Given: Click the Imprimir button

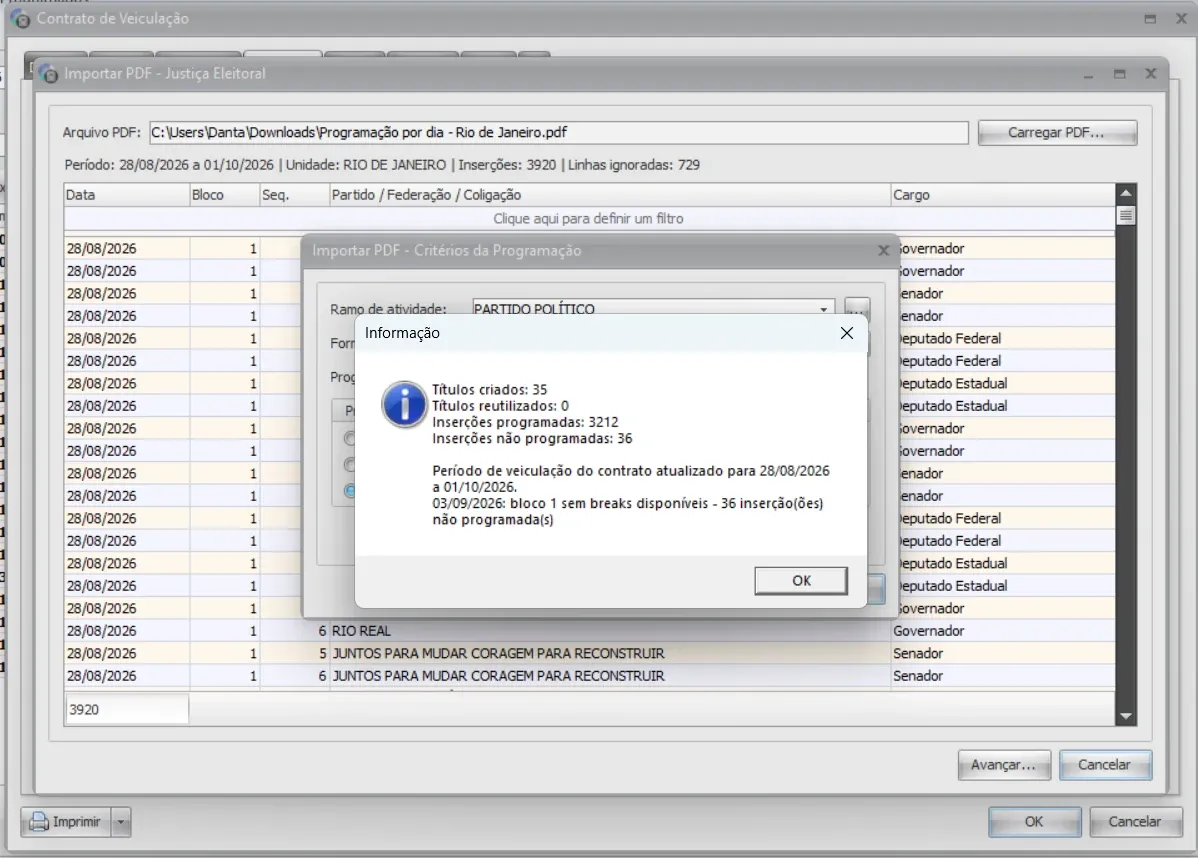Looking at the screenshot, I should (x=66, y=822).
